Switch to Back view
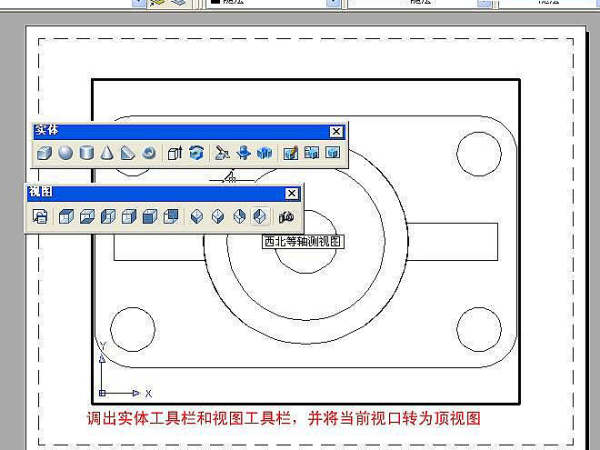600x450 pixels. point(171,217)
